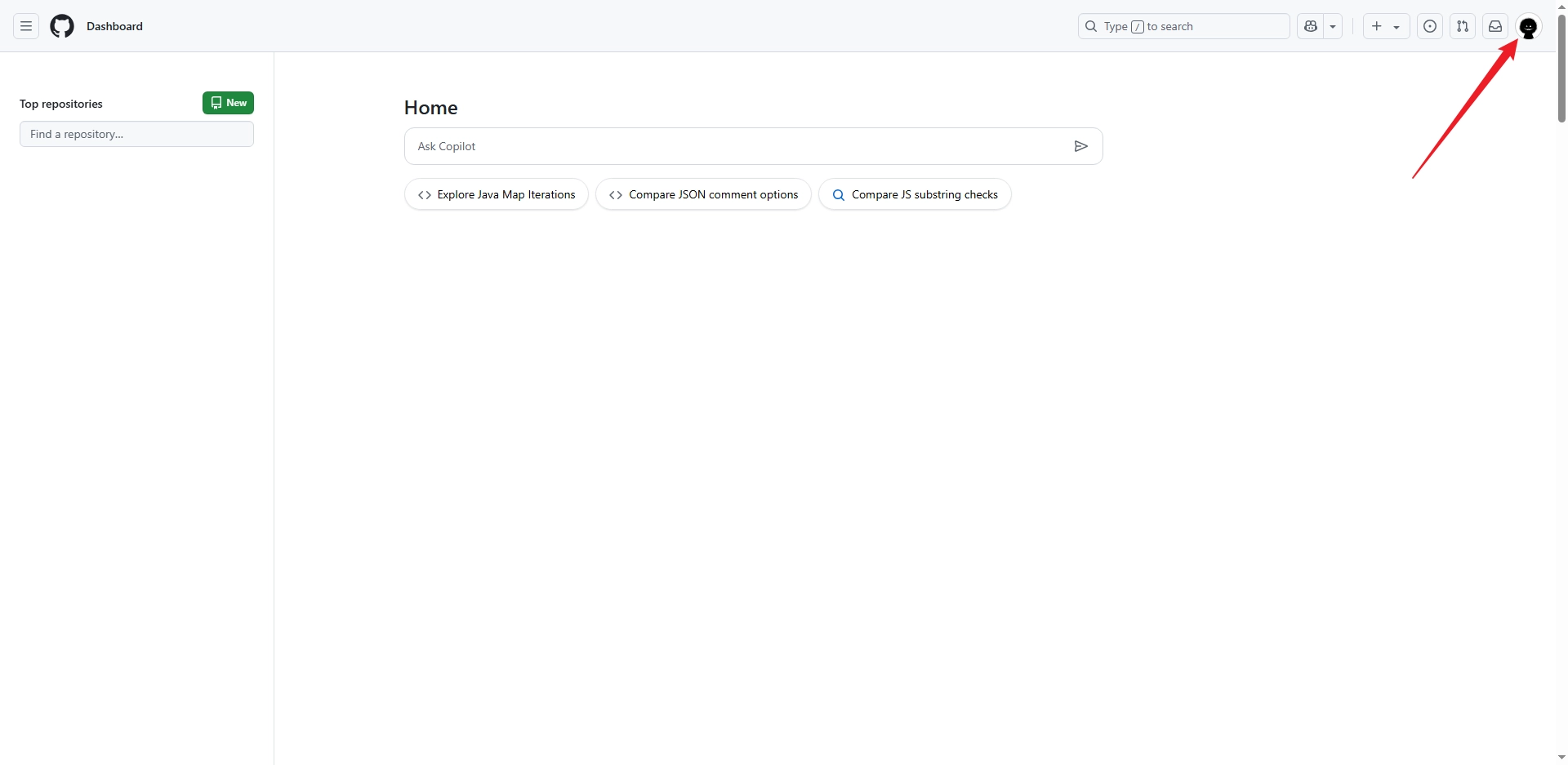The width and height of the screenshot is (1568, 765).
Task: Click the send arrow in Ask Copilot
Action: pyautogui.click(x=1080, y=146)
